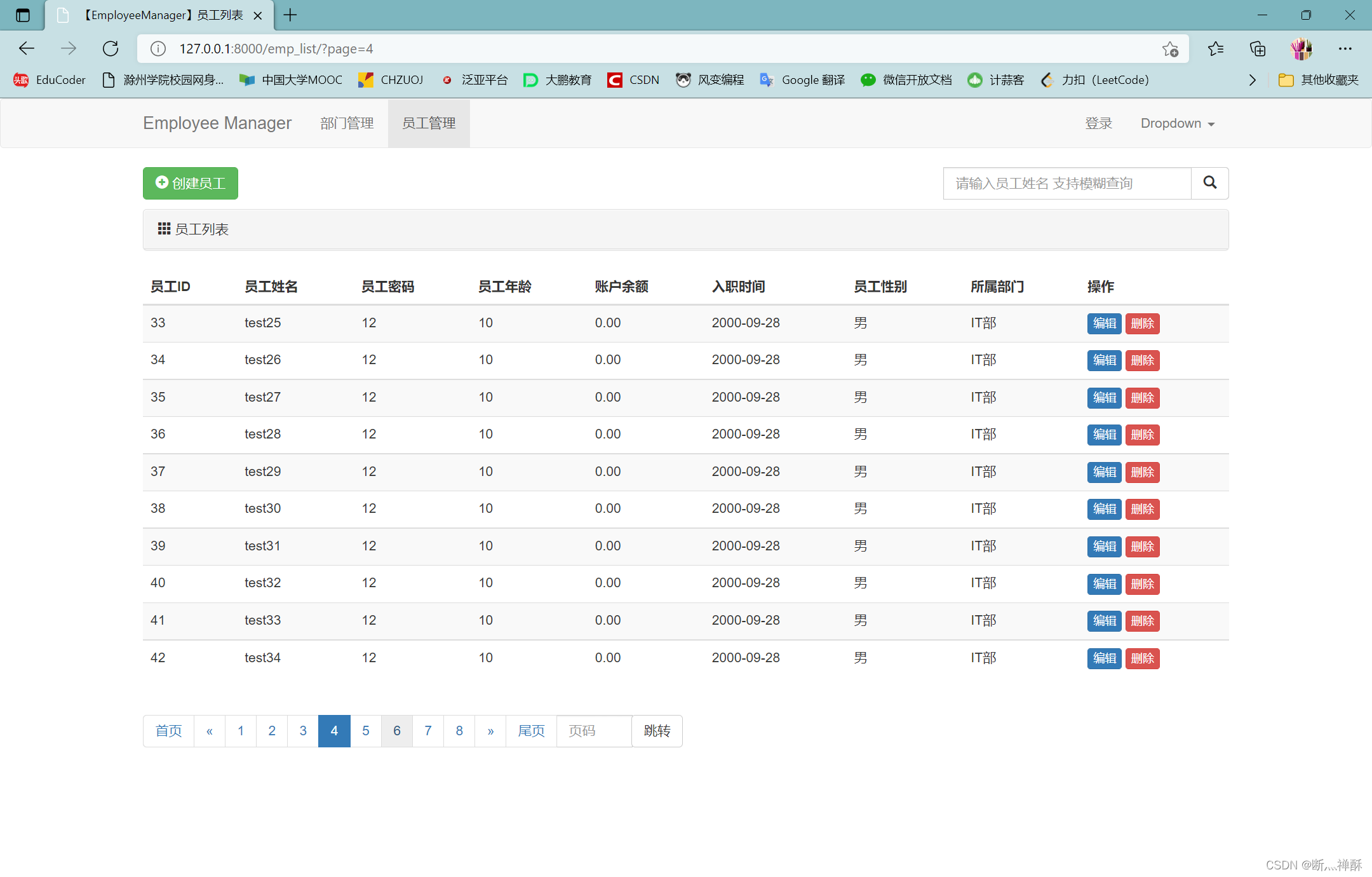Screen dimensions: 1372x877
Task: Expand the Dropdown menu in navbar
Action: tap(1178, 123)
